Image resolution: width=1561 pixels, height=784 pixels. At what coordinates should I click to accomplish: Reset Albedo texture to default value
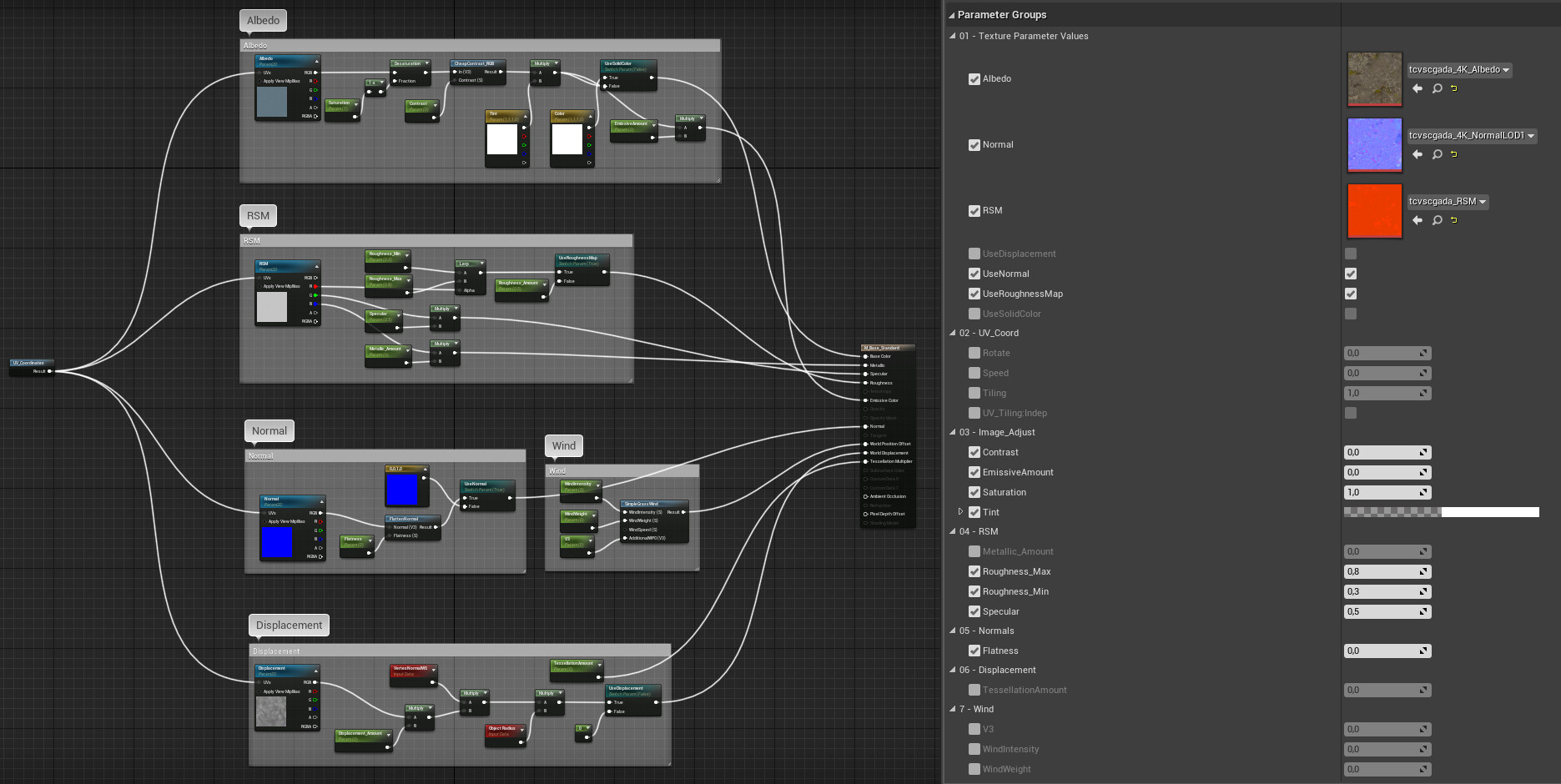point(1454,88)
